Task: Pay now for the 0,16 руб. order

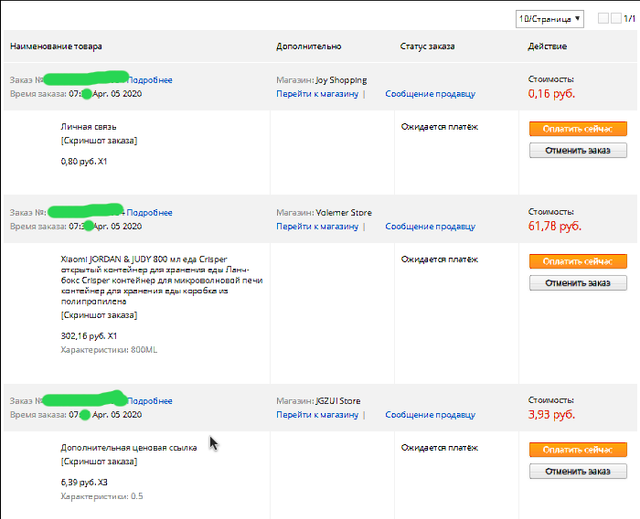Action: (578, 129)
